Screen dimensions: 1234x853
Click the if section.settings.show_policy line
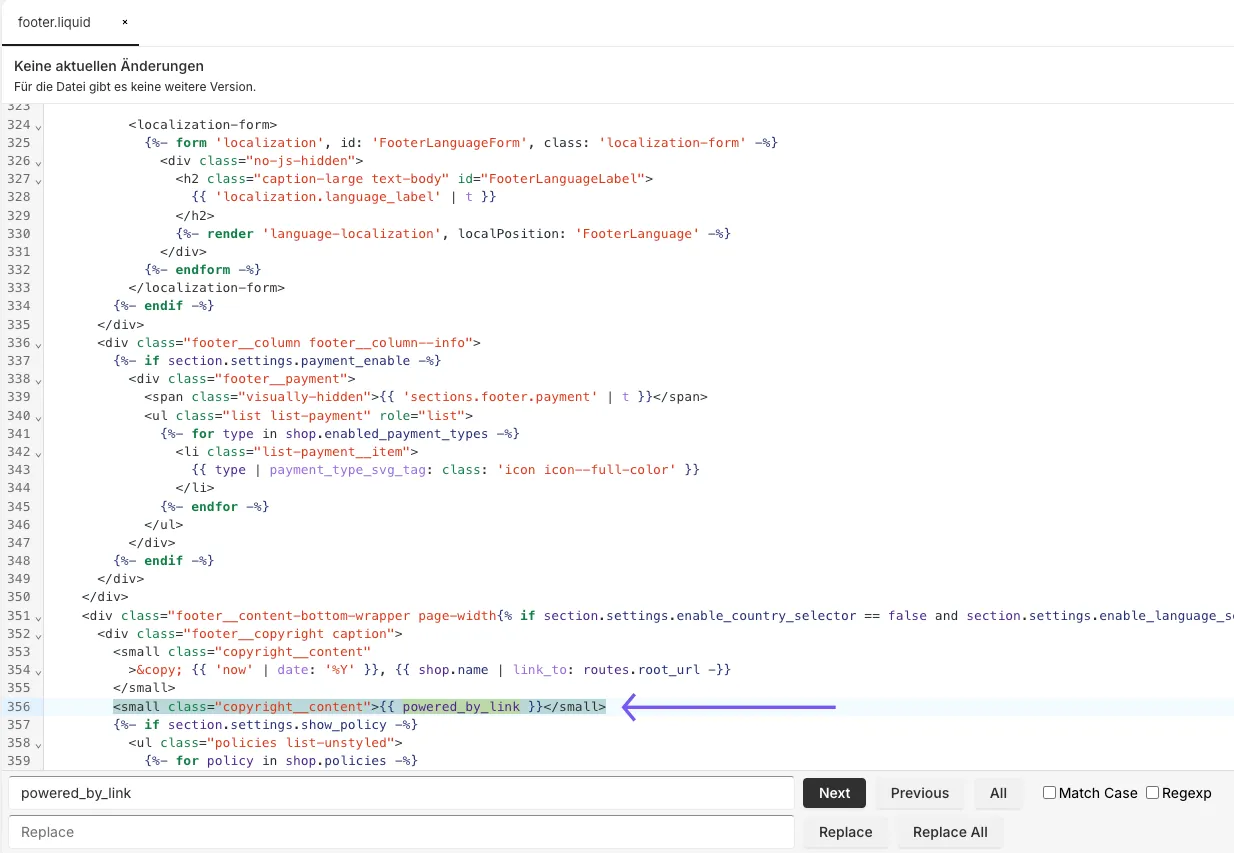(x=265, y=724)
